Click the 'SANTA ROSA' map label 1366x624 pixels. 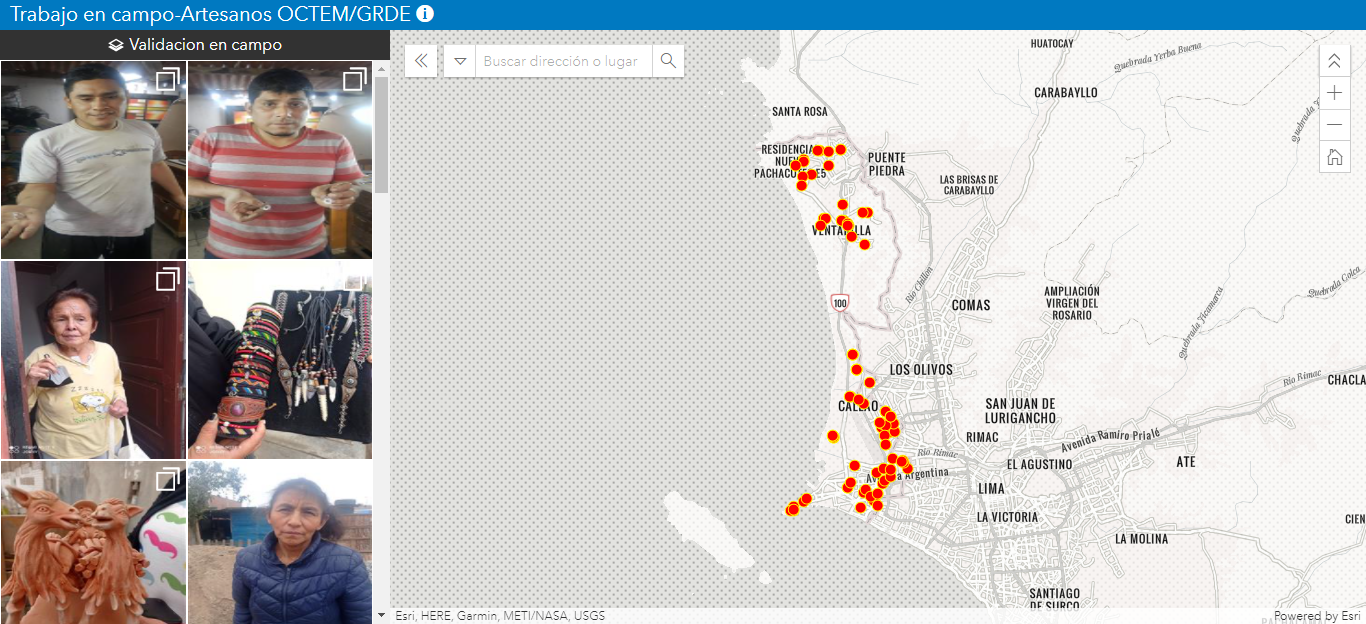800,111
